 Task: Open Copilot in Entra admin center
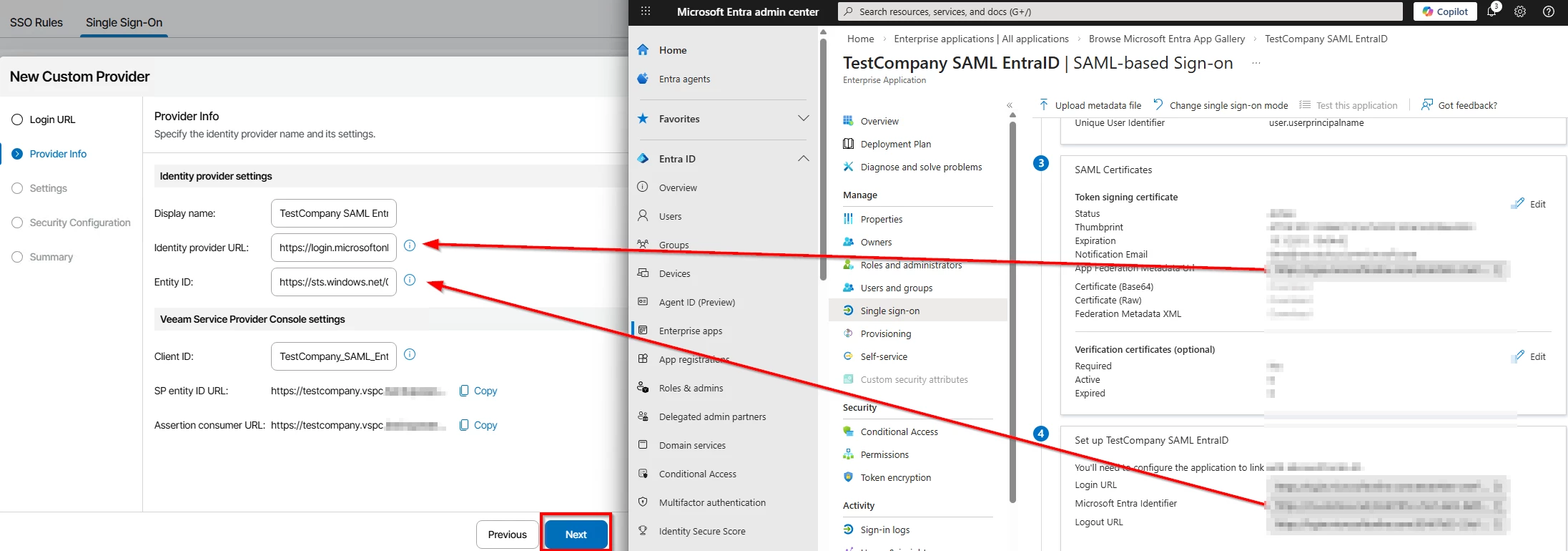1445,11
